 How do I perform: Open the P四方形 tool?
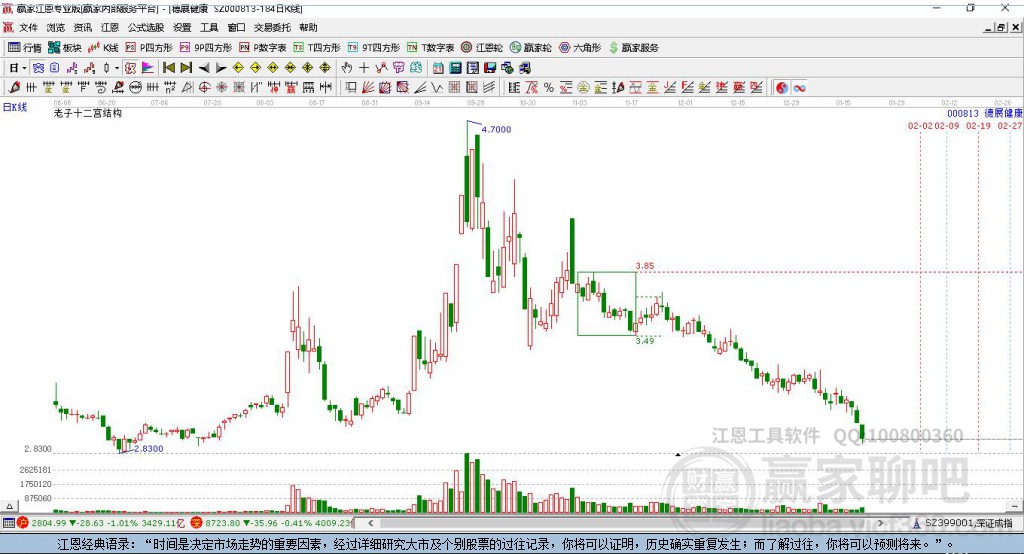149,48
